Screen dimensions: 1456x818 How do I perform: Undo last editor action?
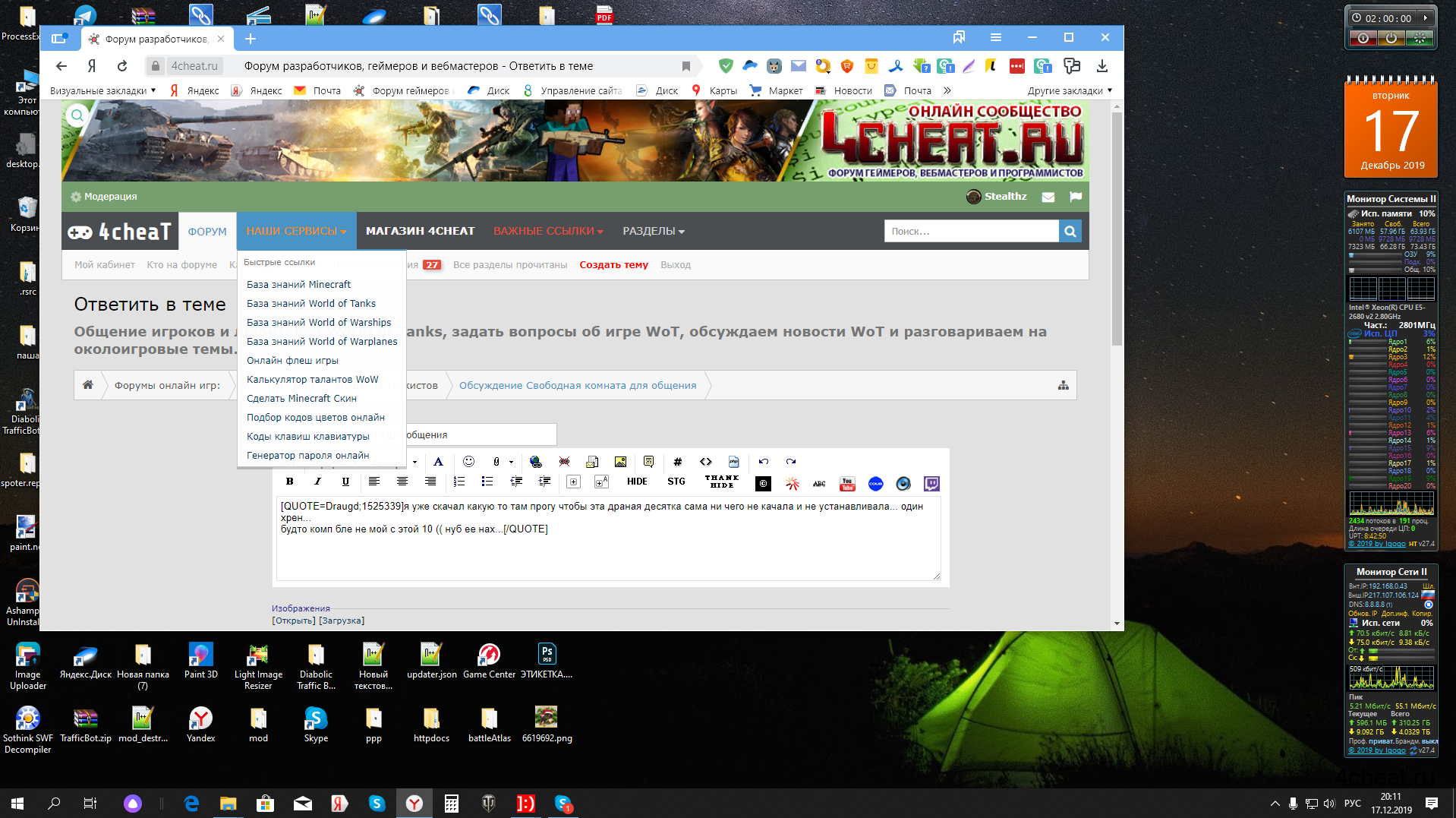coord(764,462)
